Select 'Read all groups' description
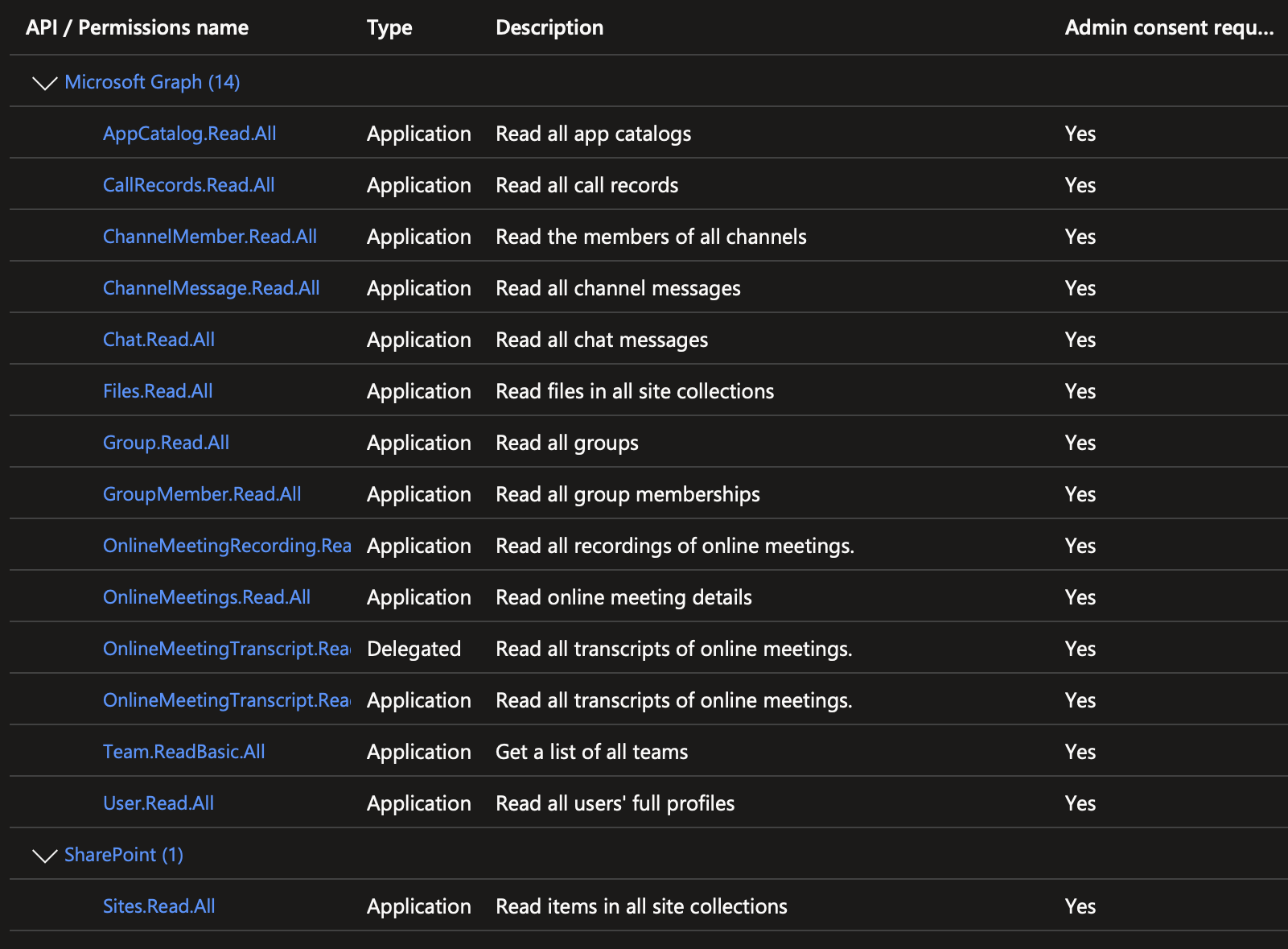This screenshot has width=1288, height=949. tap(567, 443)
